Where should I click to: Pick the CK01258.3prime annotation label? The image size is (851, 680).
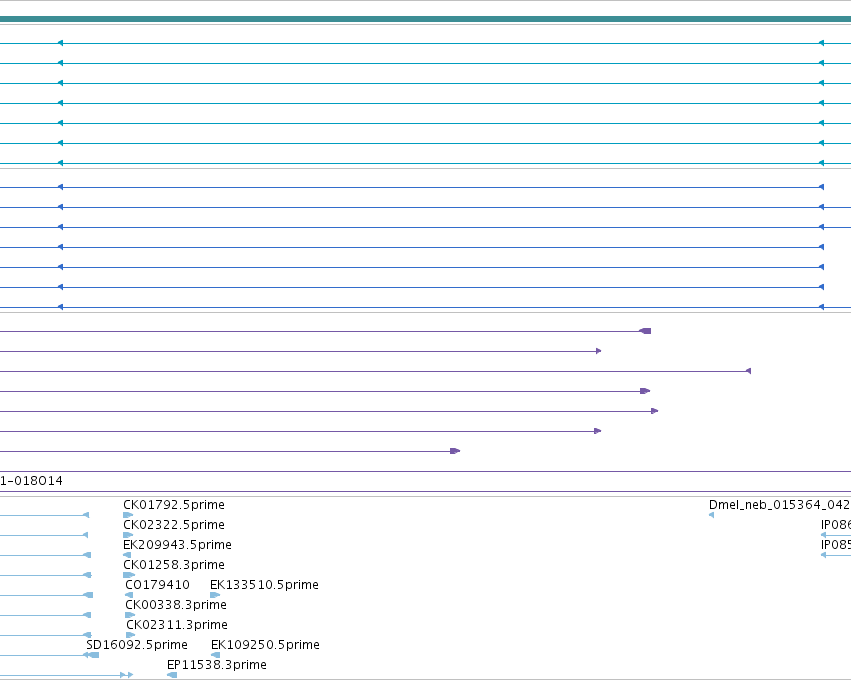[174, 565]
